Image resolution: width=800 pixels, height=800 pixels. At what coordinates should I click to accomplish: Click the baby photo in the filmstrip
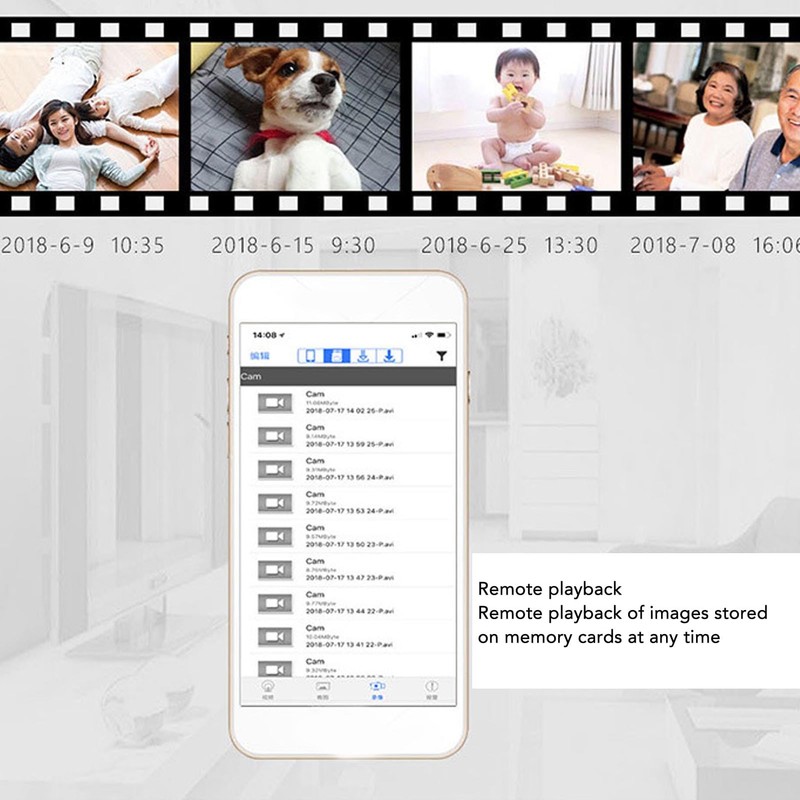pyautogui.click(x=515, y=116)
